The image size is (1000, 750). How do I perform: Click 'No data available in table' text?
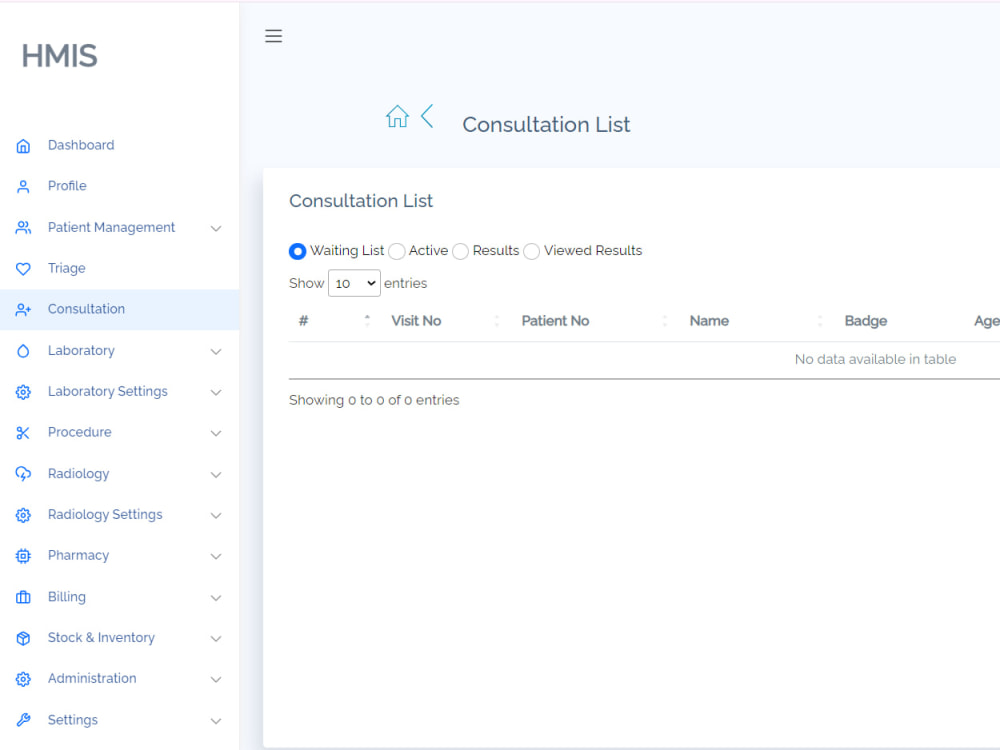(x=875, y=359)
